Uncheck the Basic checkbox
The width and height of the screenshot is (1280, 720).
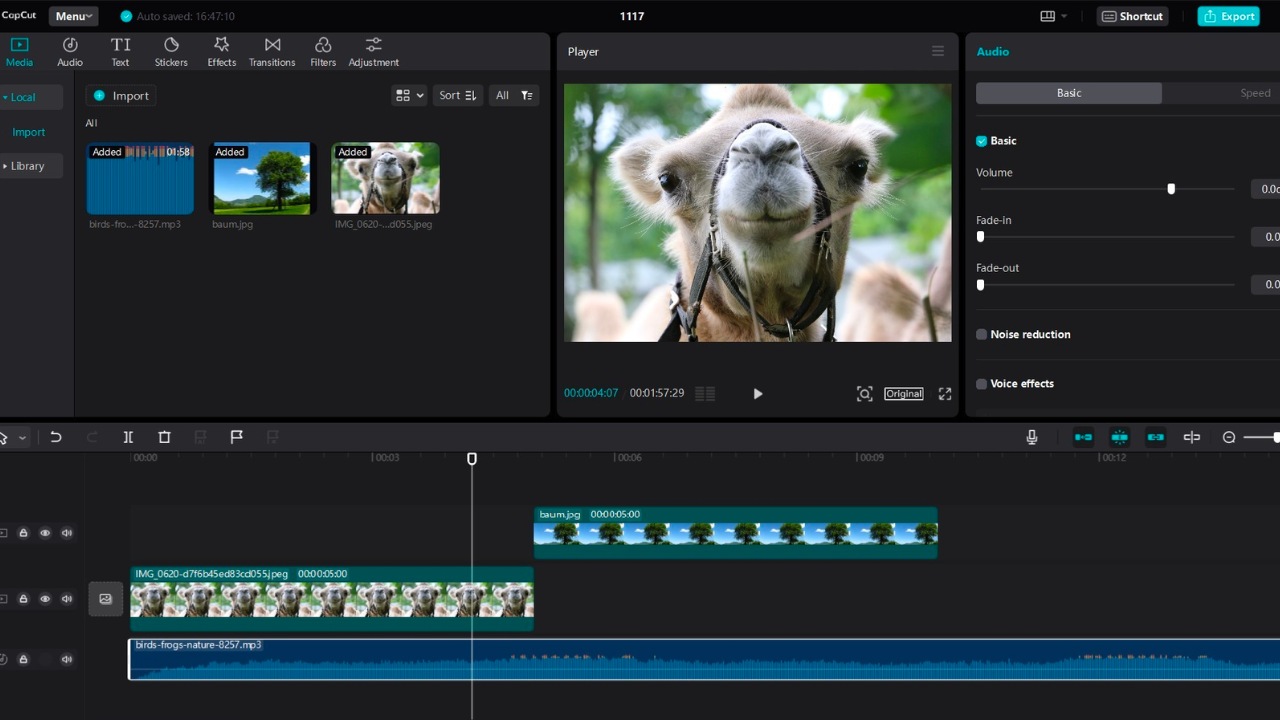point(981,141)
